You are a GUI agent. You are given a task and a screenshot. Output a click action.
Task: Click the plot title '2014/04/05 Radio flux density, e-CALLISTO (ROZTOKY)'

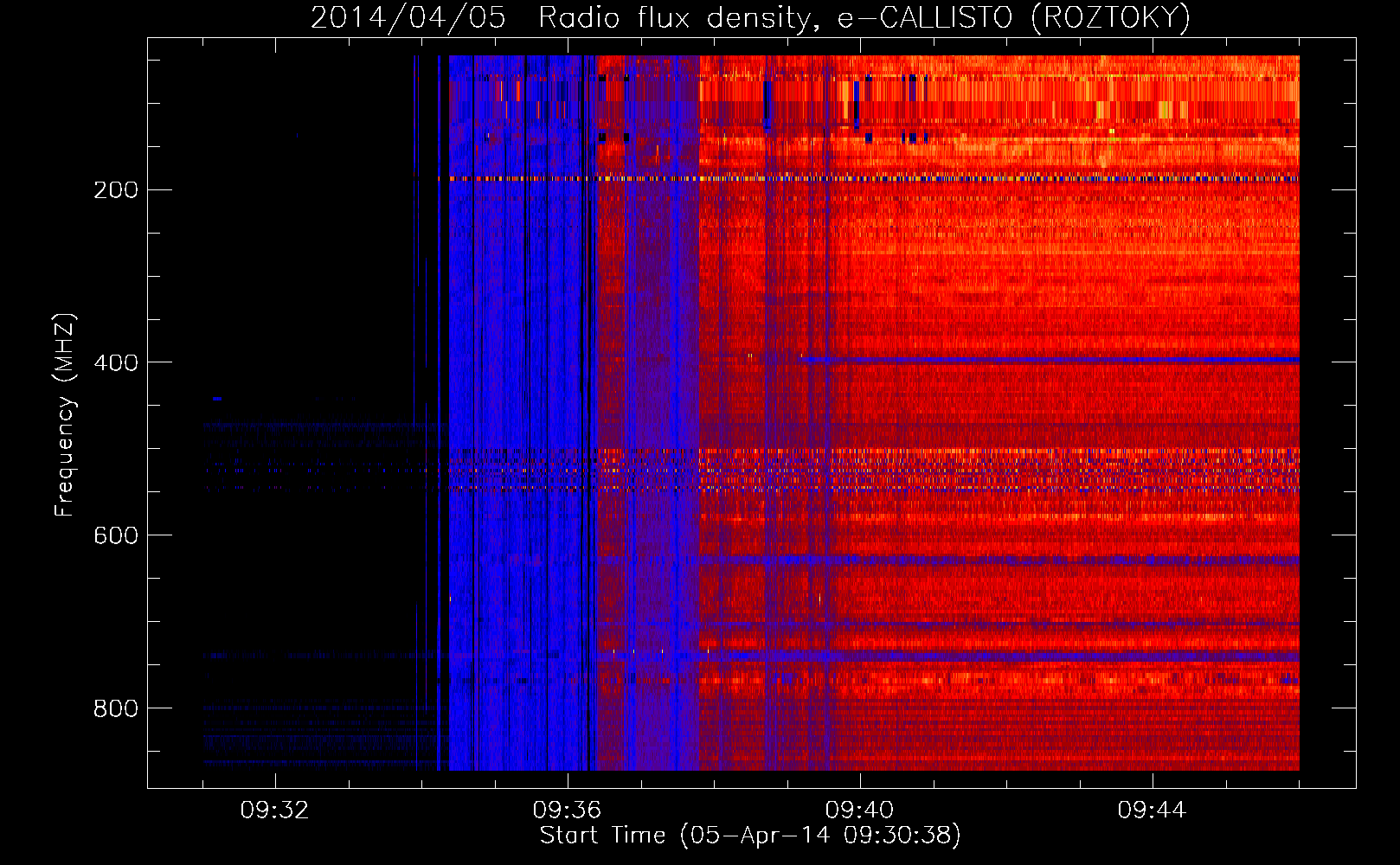[x=750, y=17]
